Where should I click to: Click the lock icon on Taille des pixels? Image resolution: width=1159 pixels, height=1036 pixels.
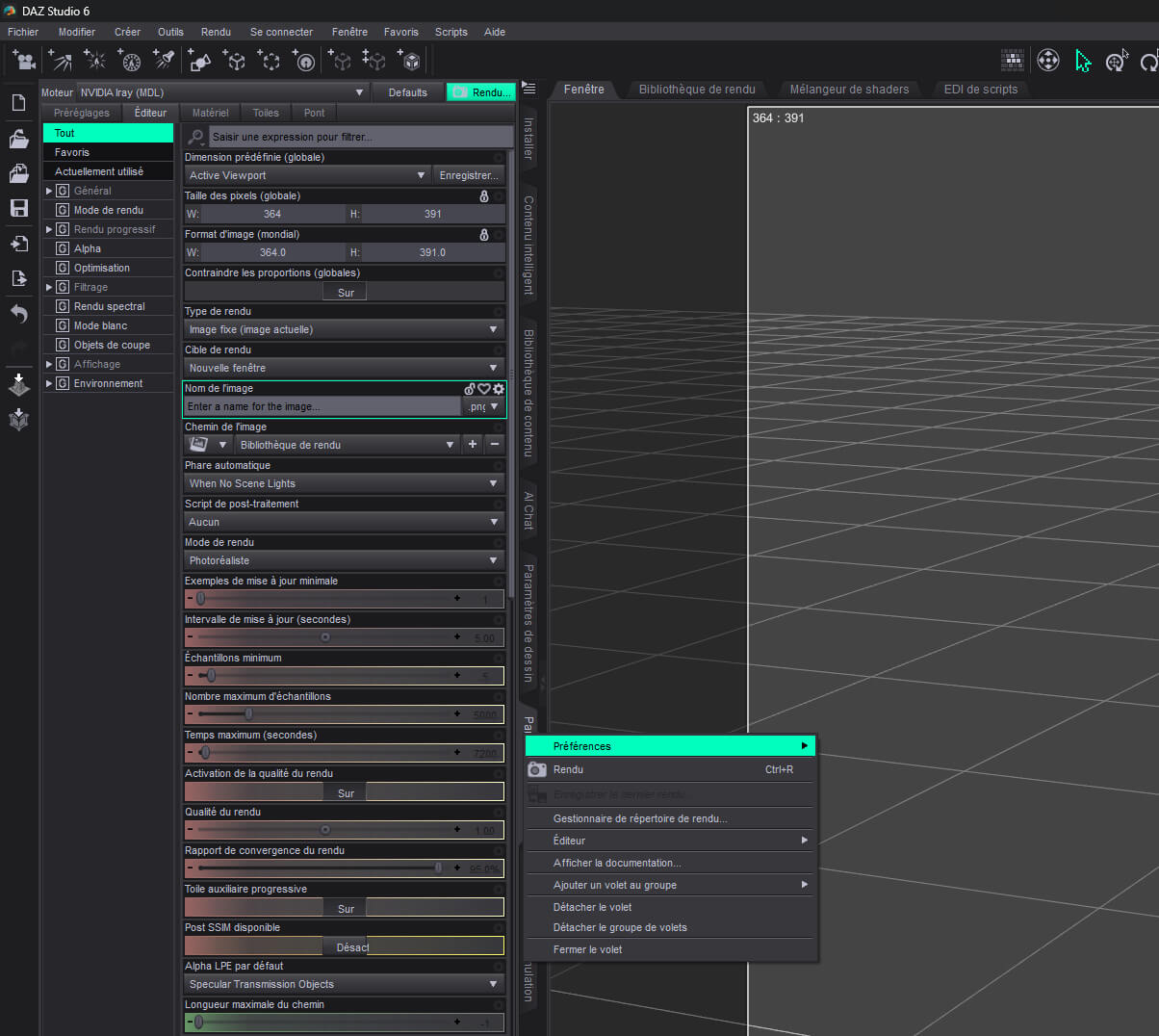click(x=484, y=195)
